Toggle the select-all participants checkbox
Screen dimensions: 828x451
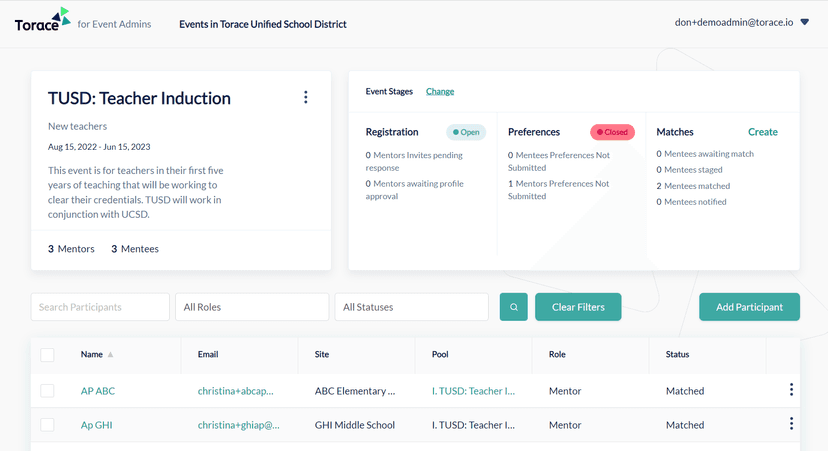click(48, 355)
